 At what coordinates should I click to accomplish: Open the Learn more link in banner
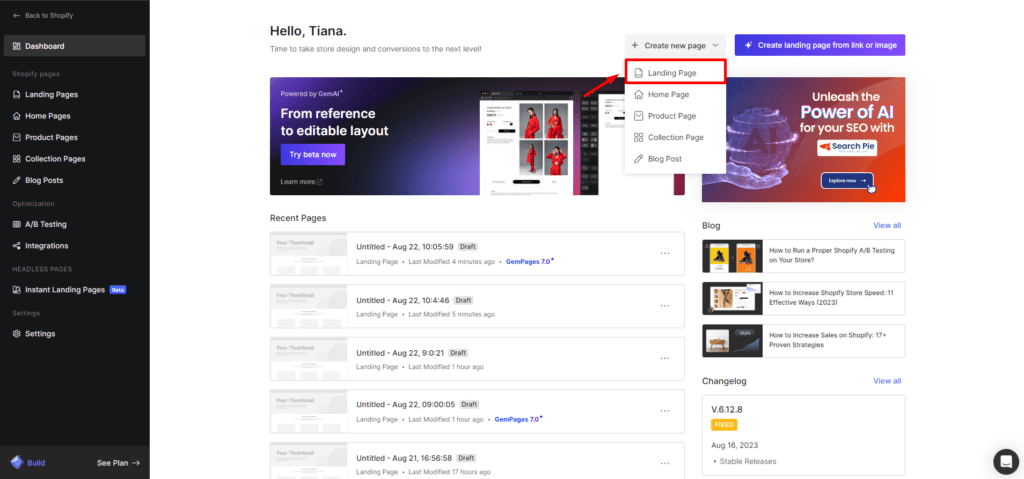click(301, 182)
